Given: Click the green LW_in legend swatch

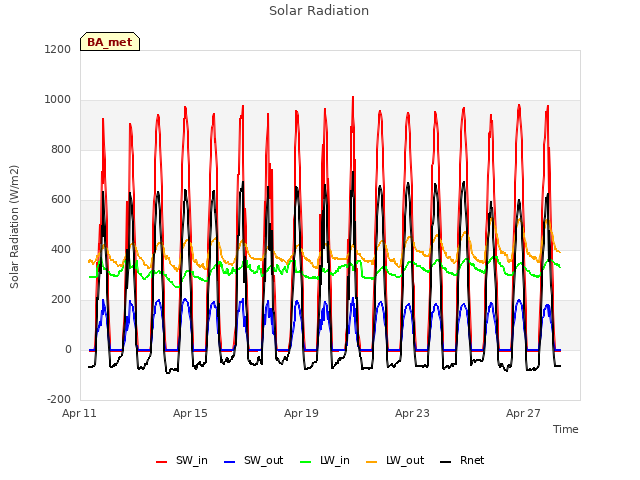Looking at the screenshot, I should [305, 462].
